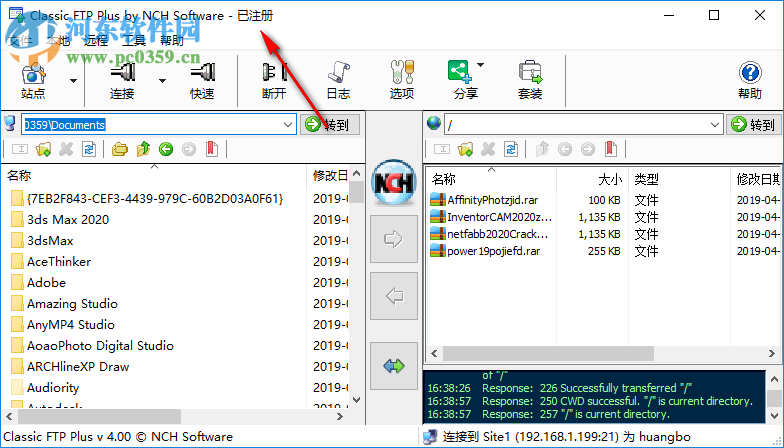Click rename icon in local pane toolbar

click(20, 149)
